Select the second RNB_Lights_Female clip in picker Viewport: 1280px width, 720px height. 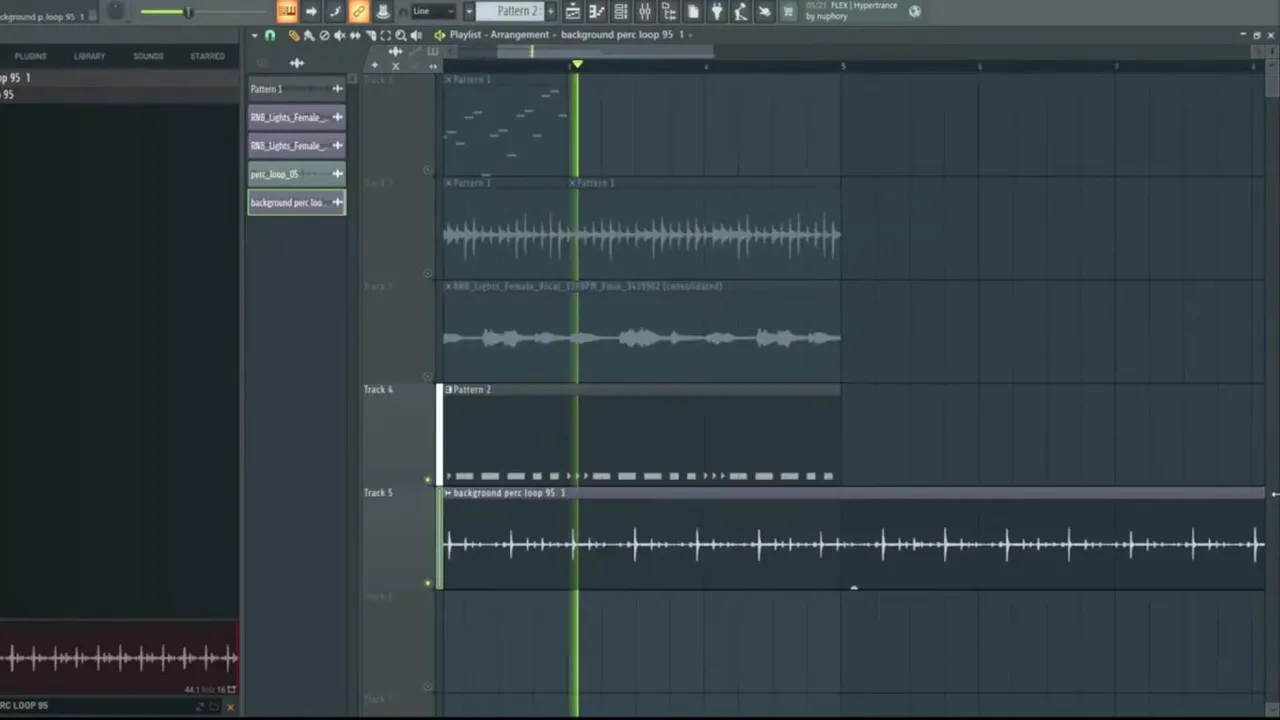296,145
